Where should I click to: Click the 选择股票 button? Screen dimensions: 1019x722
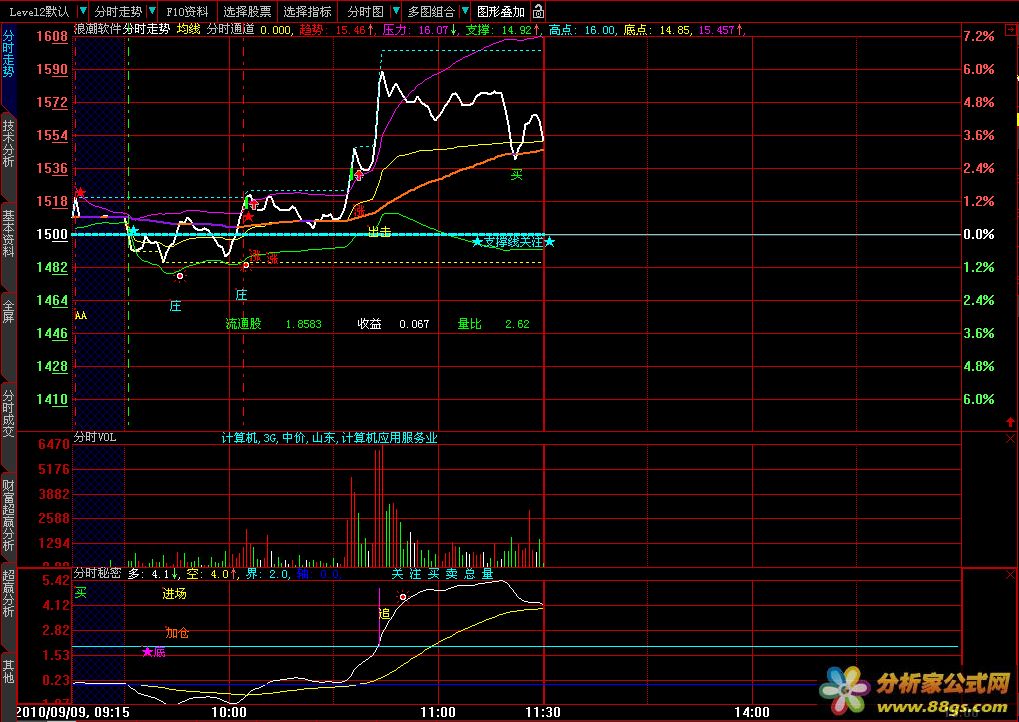click(x=248, y=12)
